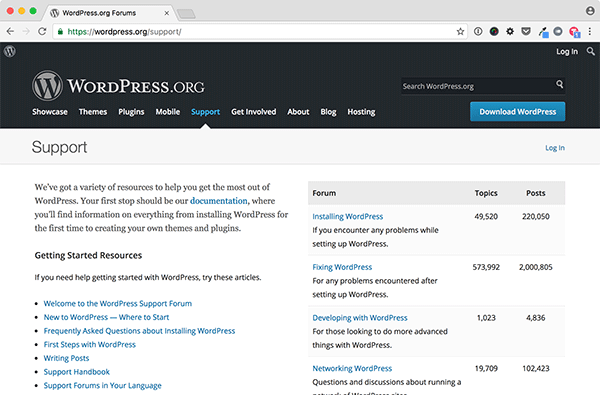
Task: Click the 49,520 topics count
Action: point(486,217)
